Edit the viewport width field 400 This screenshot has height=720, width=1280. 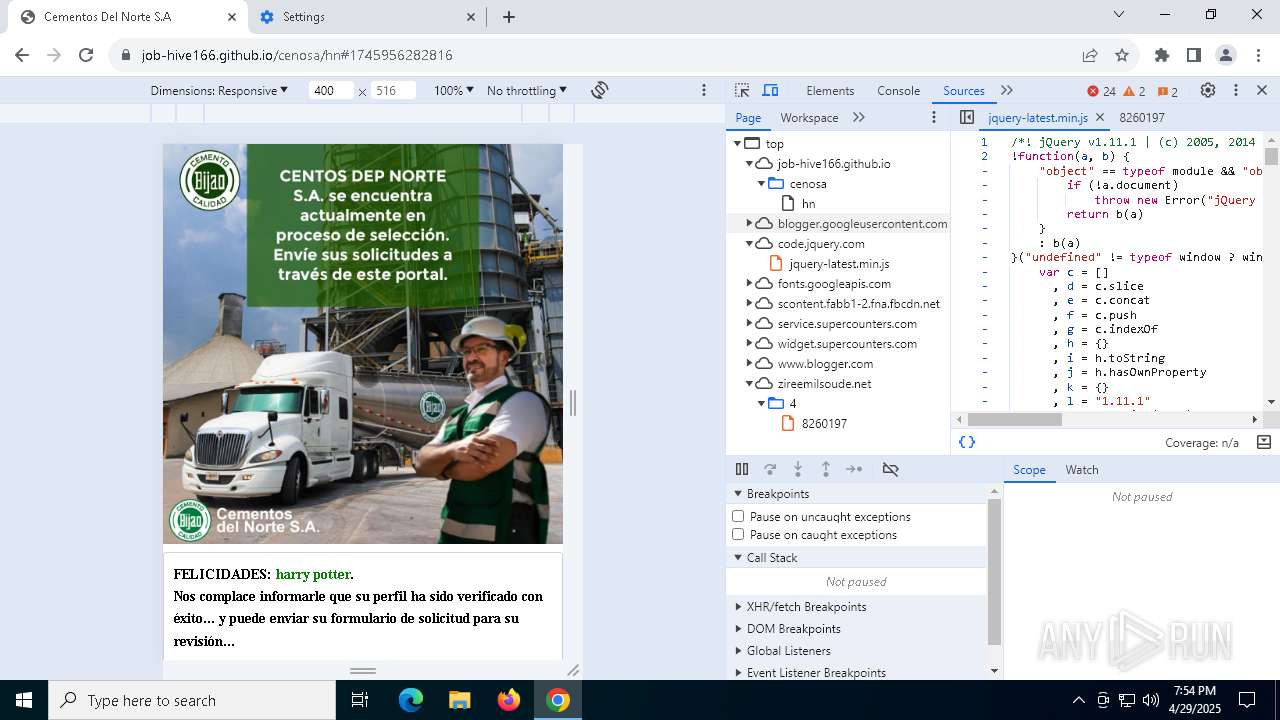pyautogui.click(x=330, y=90)
